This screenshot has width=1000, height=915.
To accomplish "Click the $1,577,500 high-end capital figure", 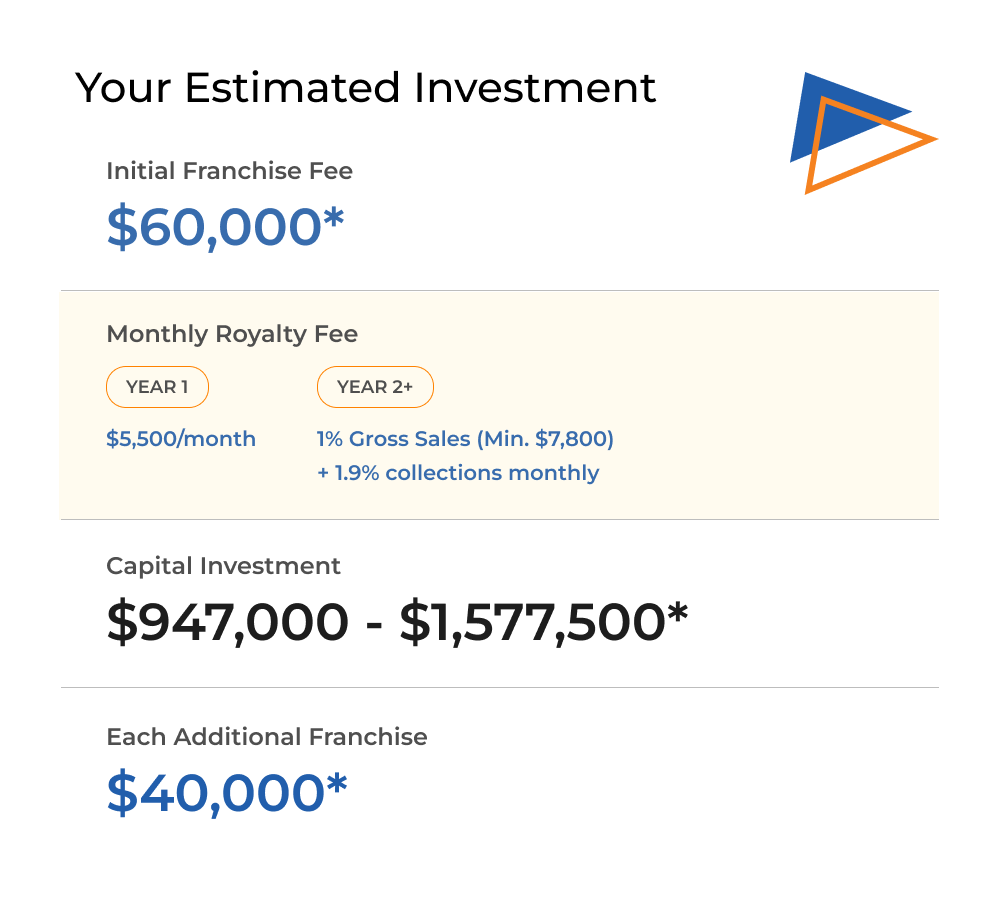I will click(533, 622).
